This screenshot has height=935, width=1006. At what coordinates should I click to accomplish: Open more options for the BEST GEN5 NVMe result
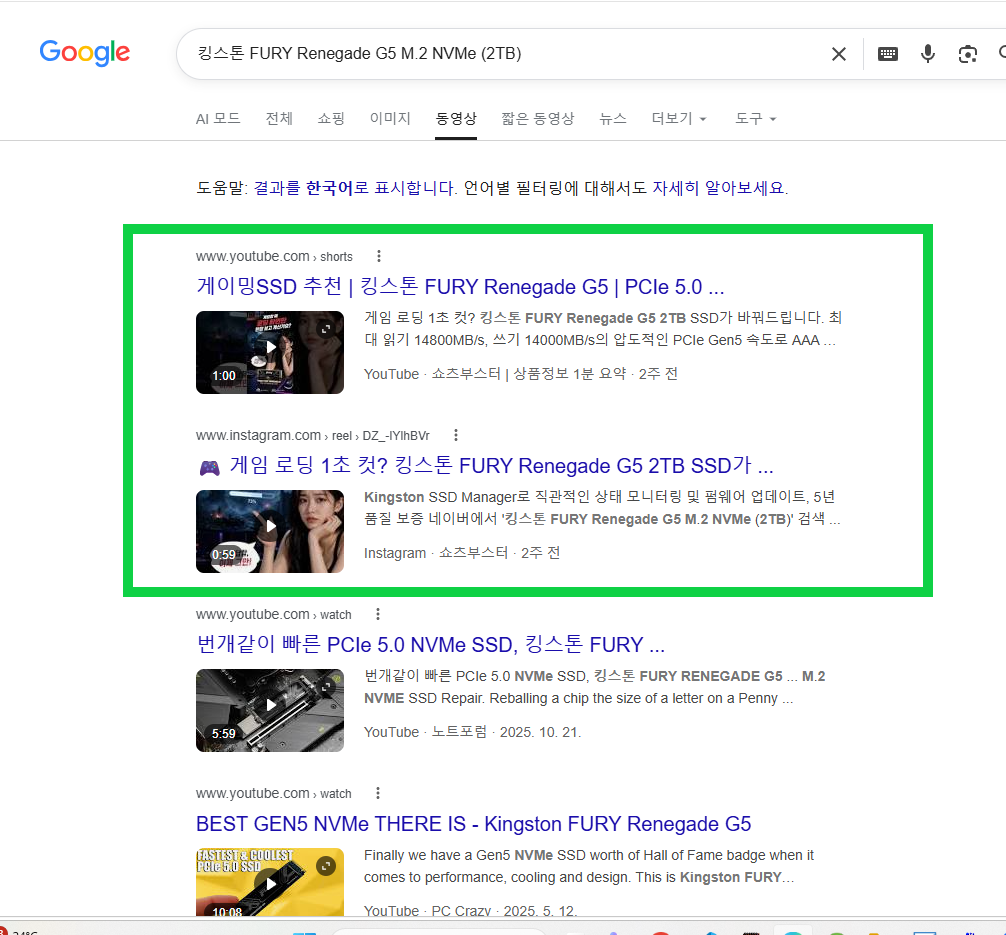coord(378,793)
